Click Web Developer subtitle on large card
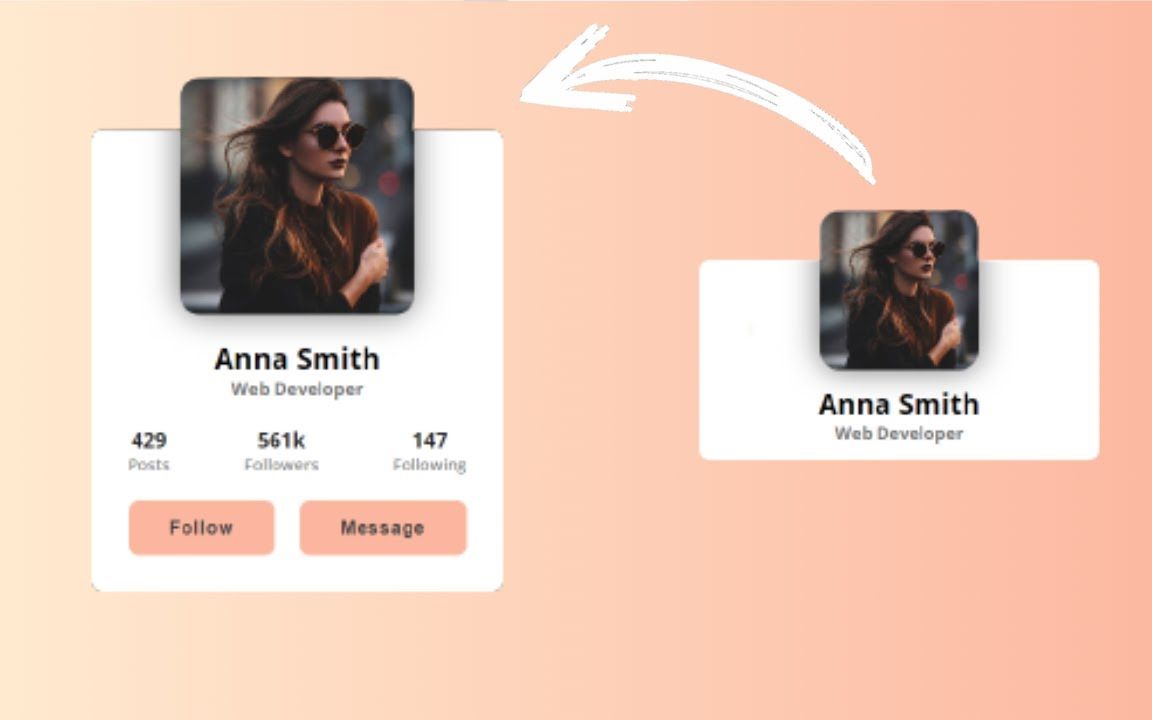Screen dimensions: 1152x720 [x=297, y=389]
